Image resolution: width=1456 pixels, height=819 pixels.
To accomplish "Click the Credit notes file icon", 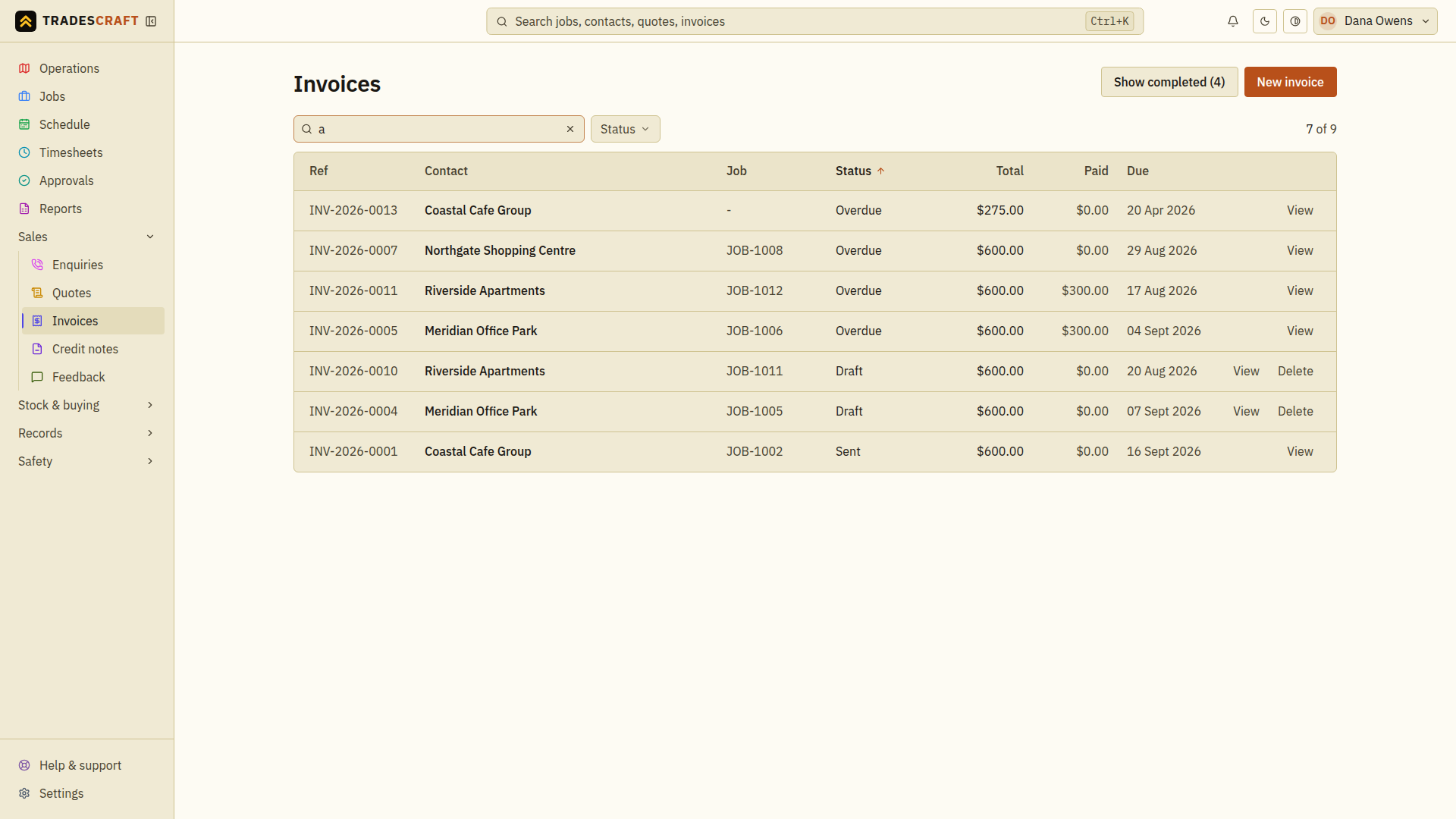I will pos(37,349).
